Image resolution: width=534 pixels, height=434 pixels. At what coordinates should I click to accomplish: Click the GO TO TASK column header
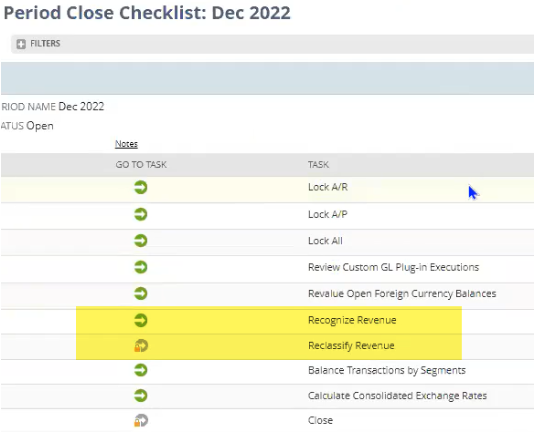141,165
